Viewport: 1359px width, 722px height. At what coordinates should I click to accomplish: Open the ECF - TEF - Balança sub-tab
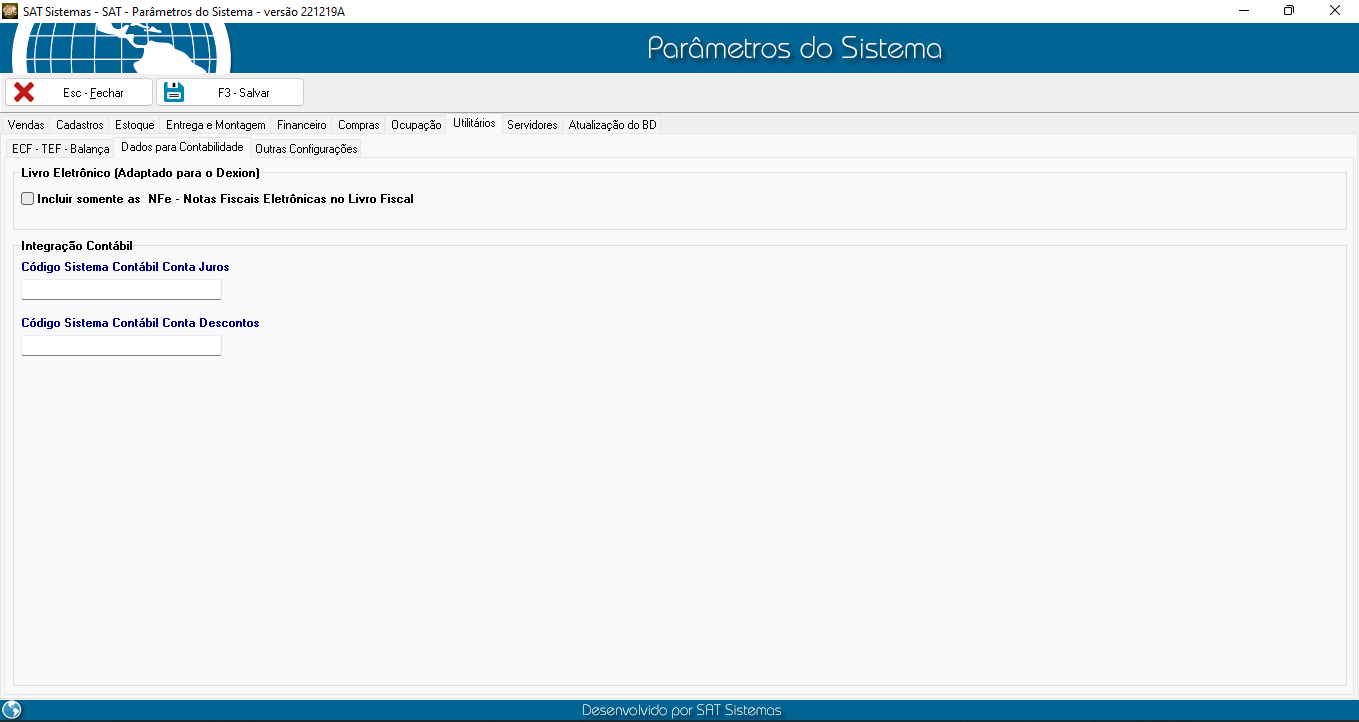tap(60, 149)
